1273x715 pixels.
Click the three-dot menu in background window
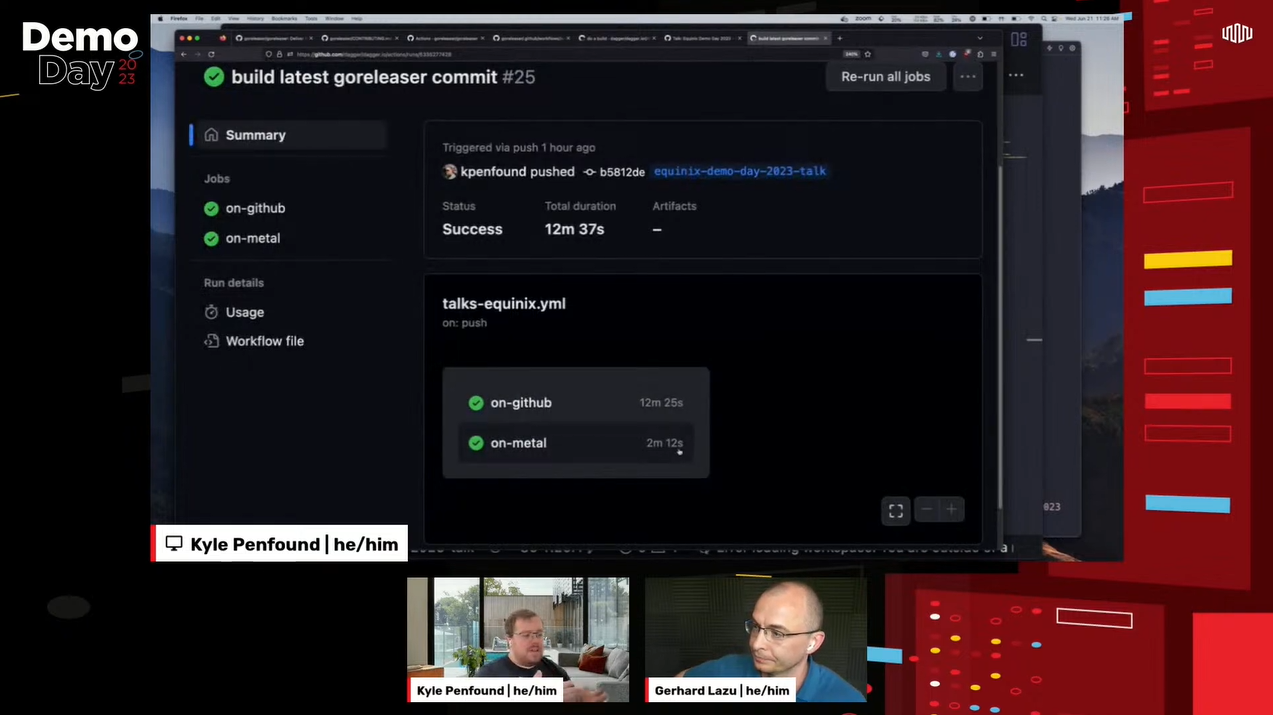1016,75
